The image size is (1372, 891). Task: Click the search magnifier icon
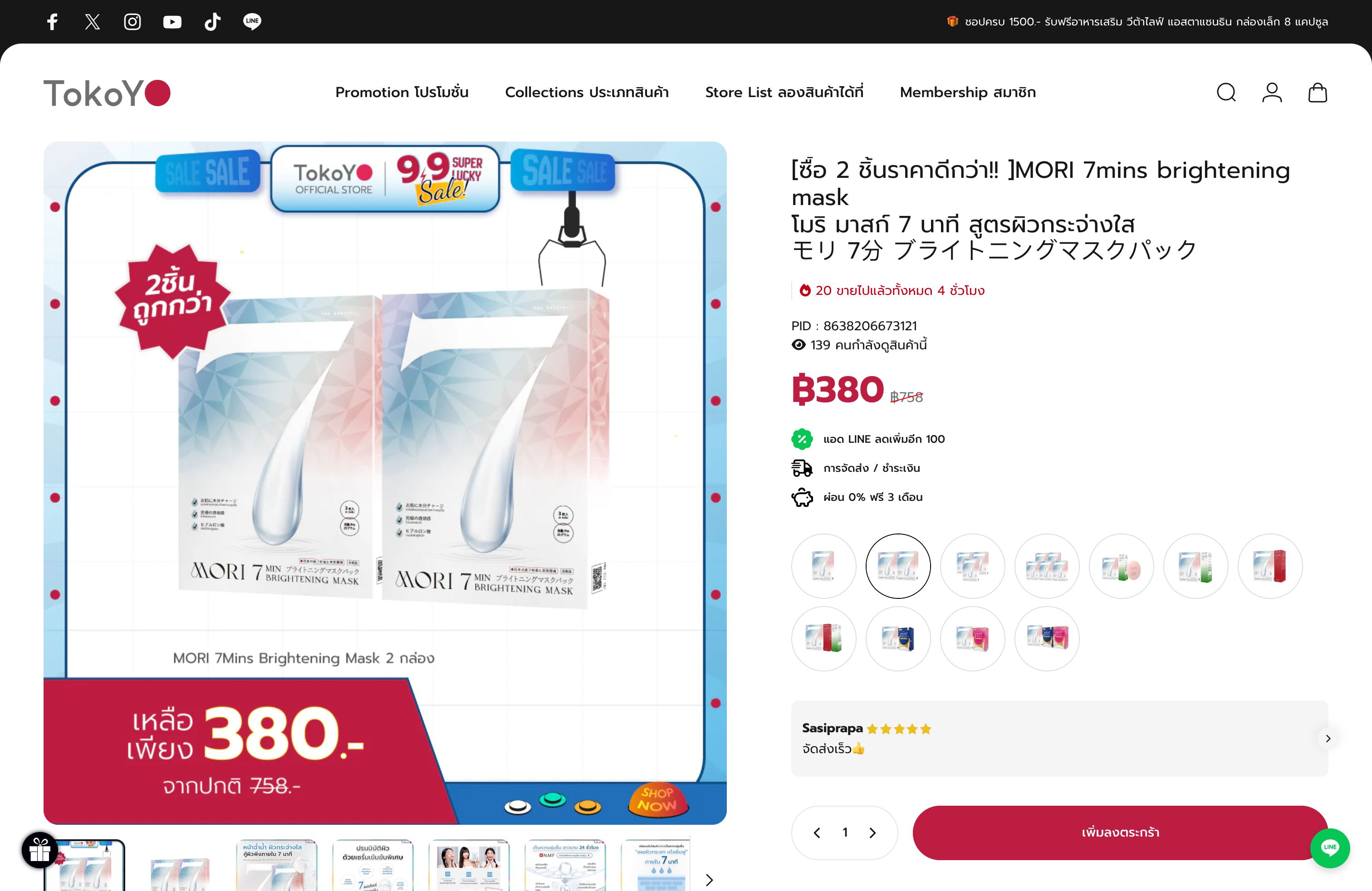[1226, 92]
